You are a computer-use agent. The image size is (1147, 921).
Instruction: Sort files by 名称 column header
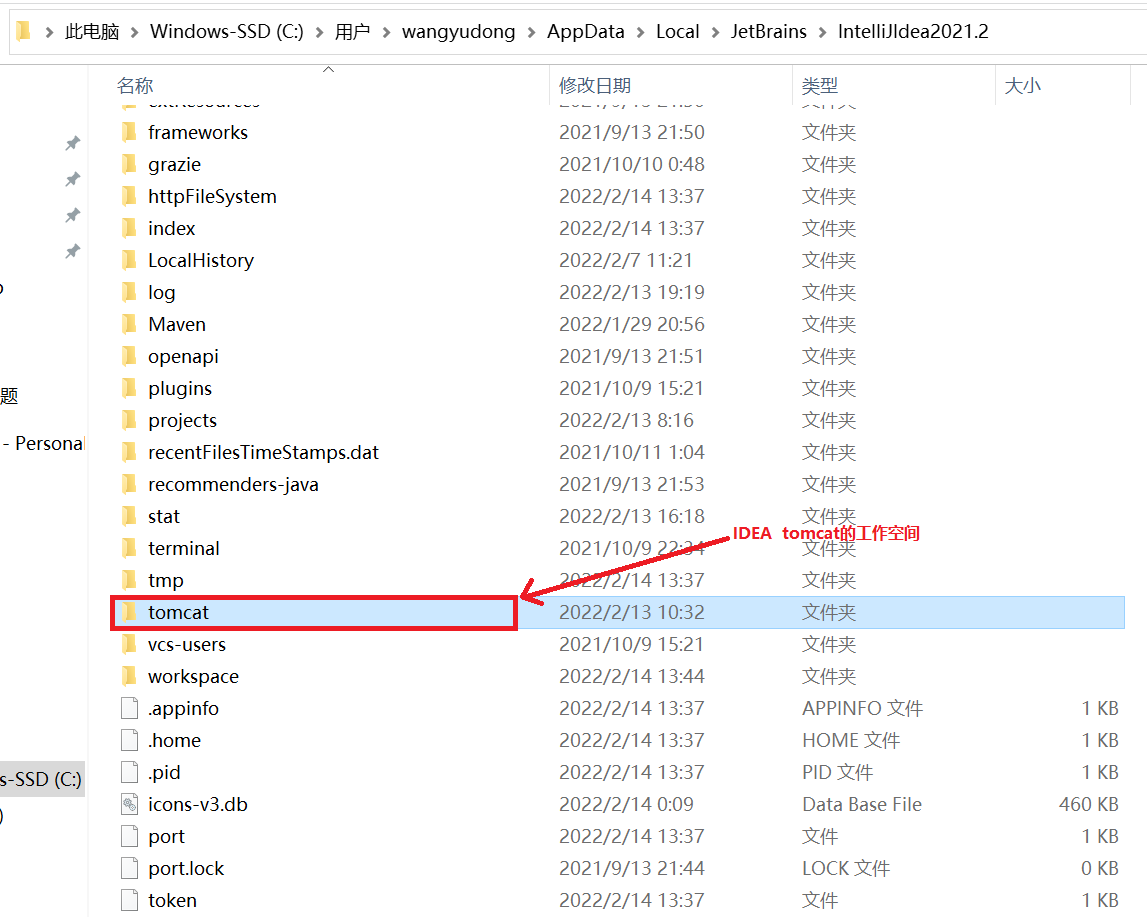click(x=135, y=86)
